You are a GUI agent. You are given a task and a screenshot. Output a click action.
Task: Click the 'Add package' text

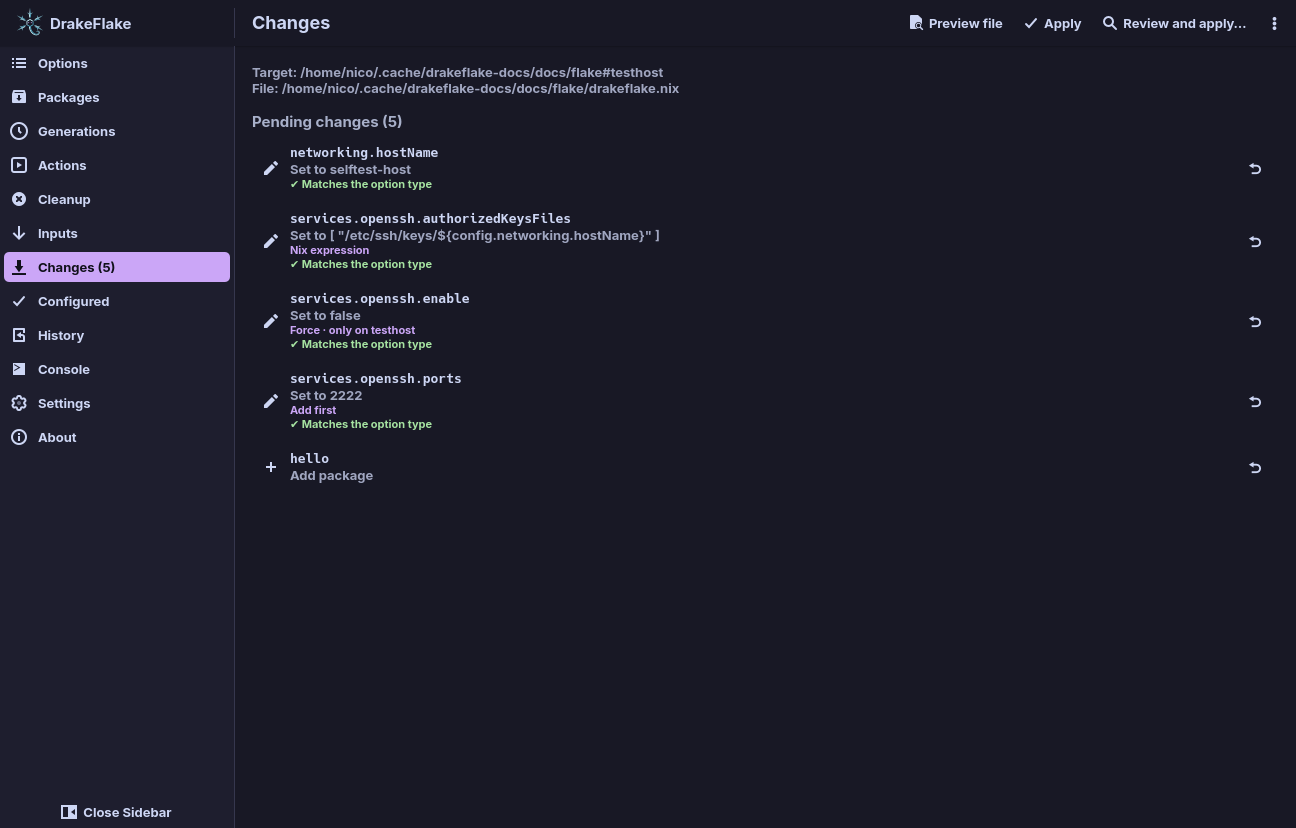click(331, 475)
